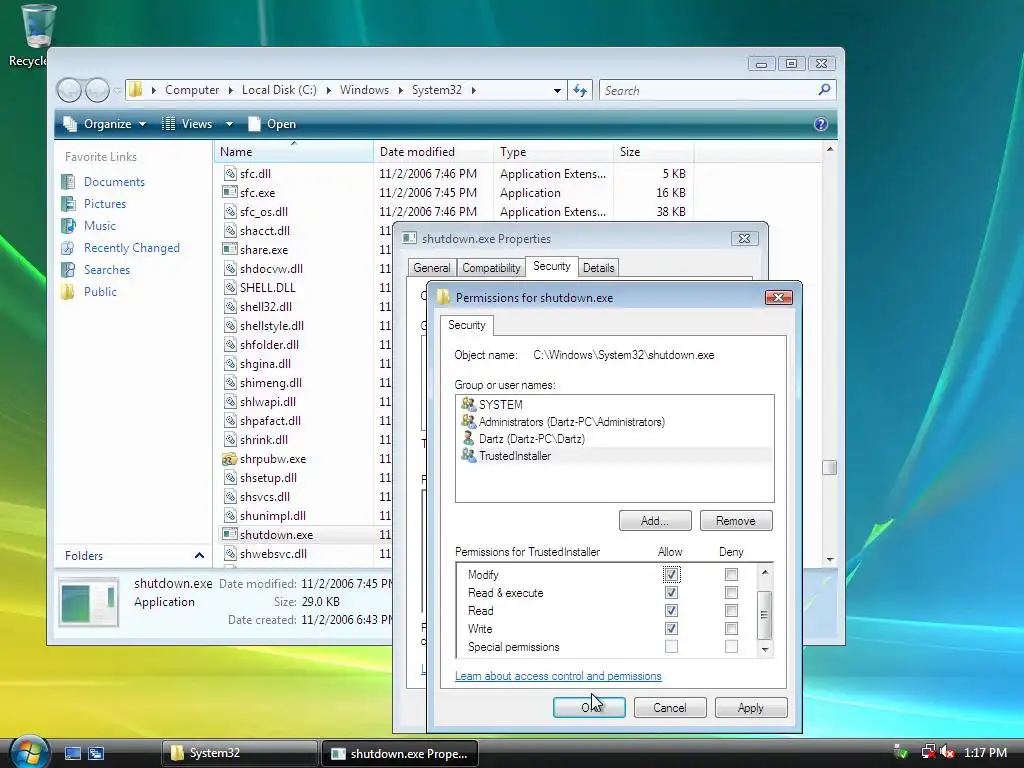
Task: Click the Windows Start orb
Action: pos(29,752)
